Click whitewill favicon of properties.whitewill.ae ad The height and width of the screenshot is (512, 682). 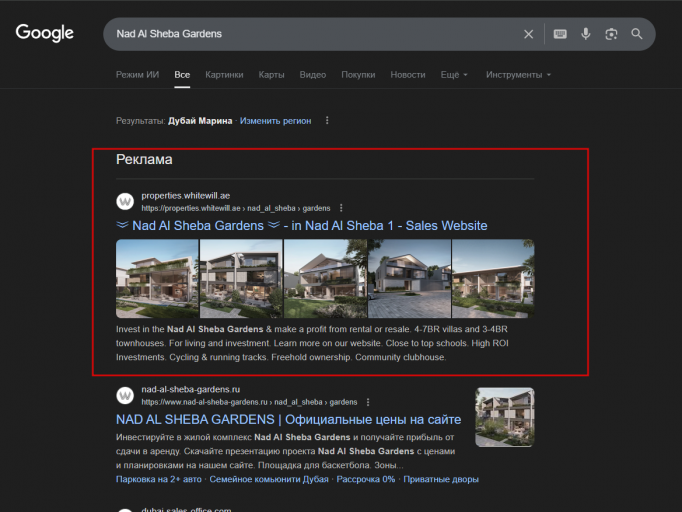(125, 201)
